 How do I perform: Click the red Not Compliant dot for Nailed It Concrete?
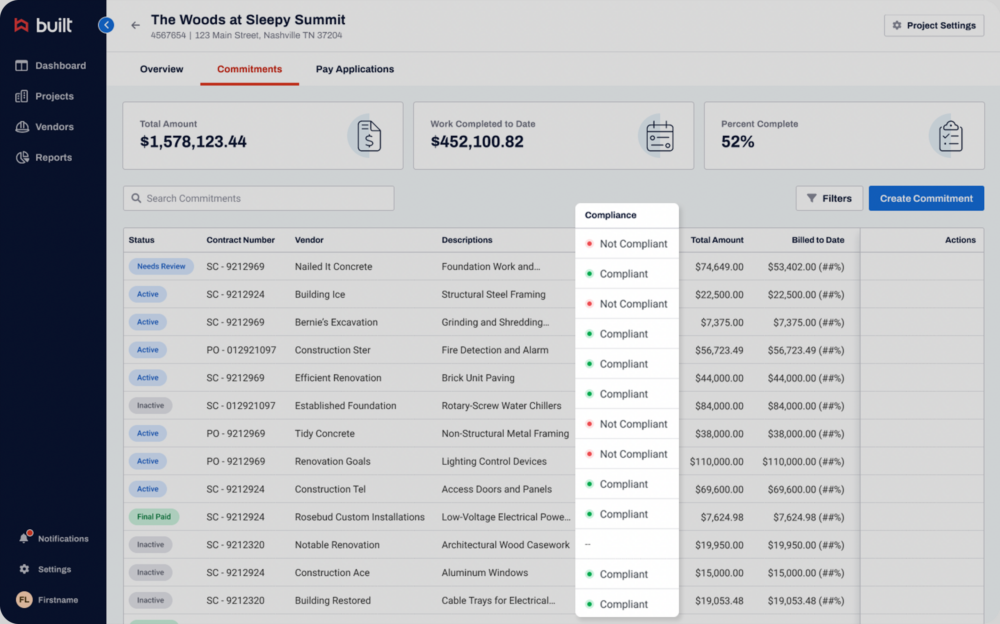pyautogui.click(x=589, y=243)
